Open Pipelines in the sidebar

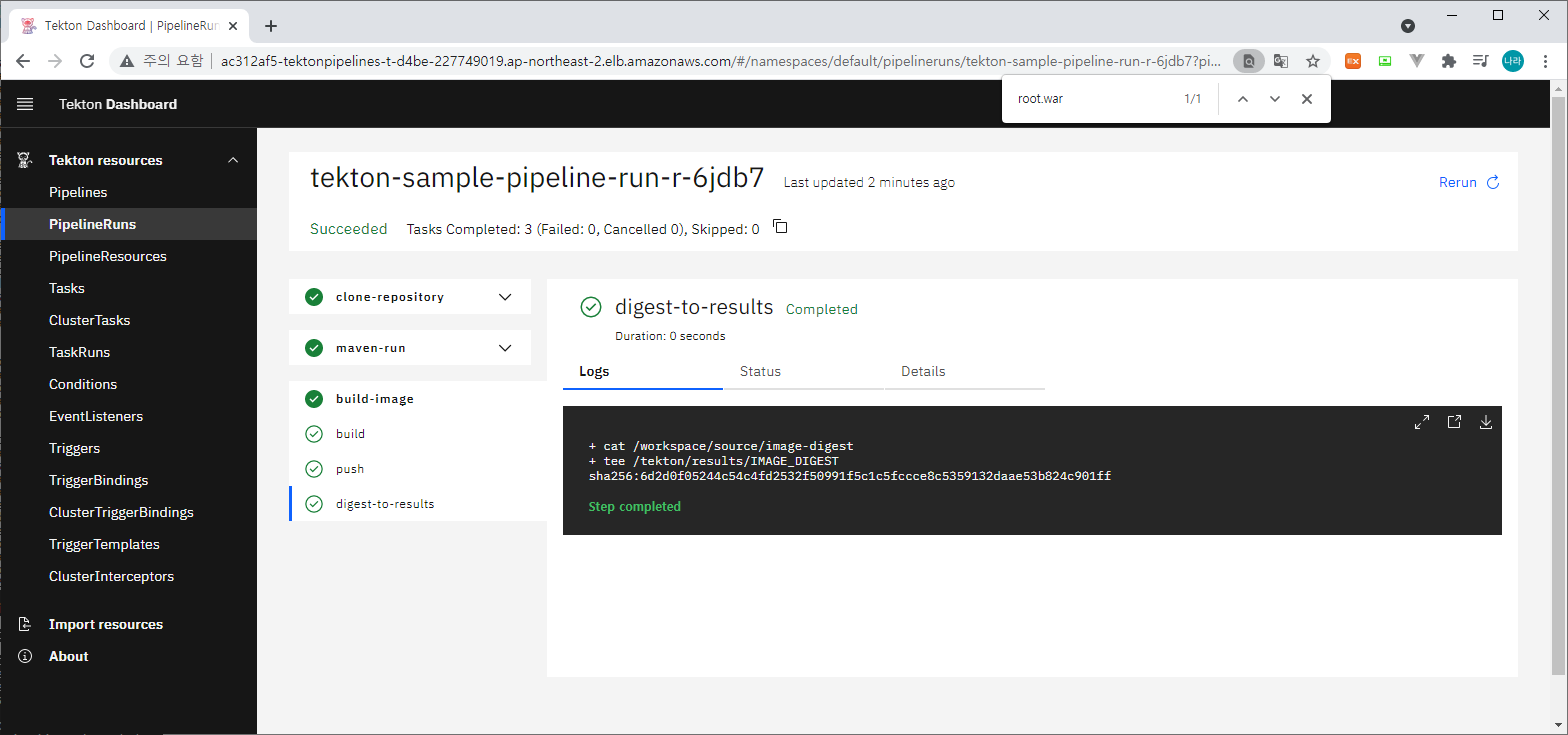pyautogui.click(x=128, y=192)
